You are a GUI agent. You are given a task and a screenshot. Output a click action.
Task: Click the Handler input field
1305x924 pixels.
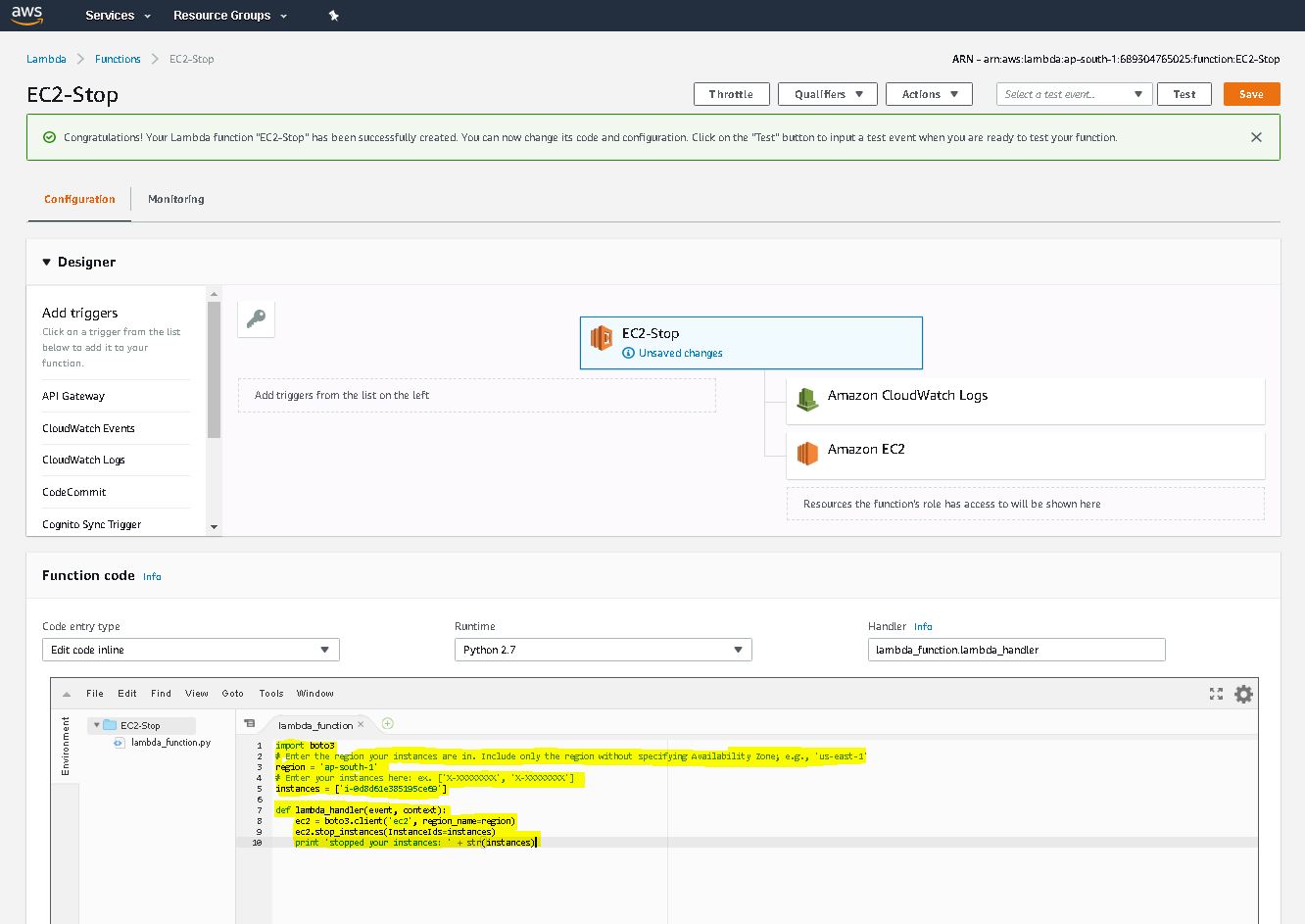click(x=1016, y=650)
